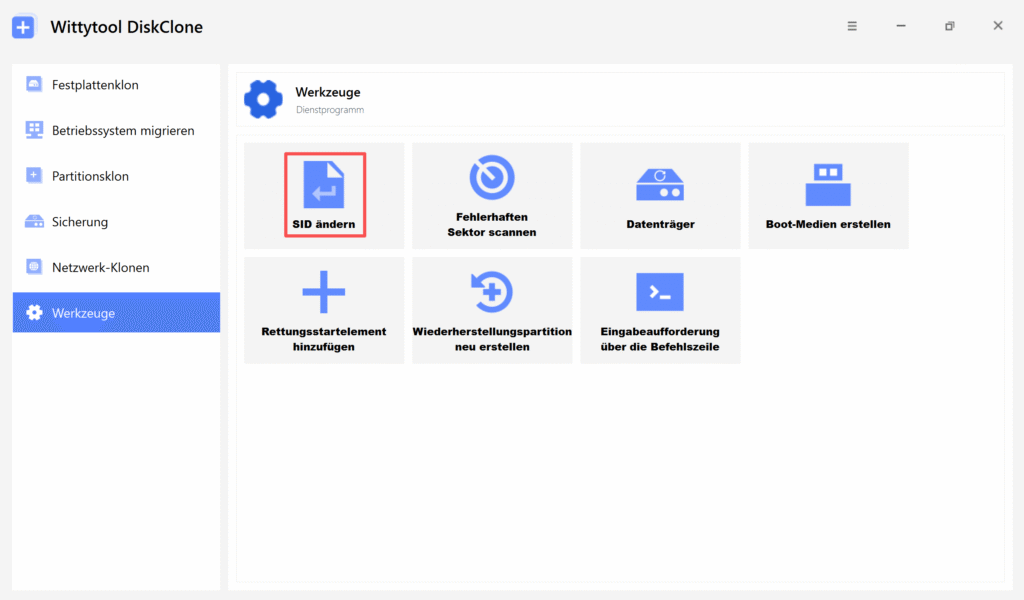Viewport: 1024px width, 600px height.
Task: Restore down the DiskClone window
Action: tap(950, 26)
